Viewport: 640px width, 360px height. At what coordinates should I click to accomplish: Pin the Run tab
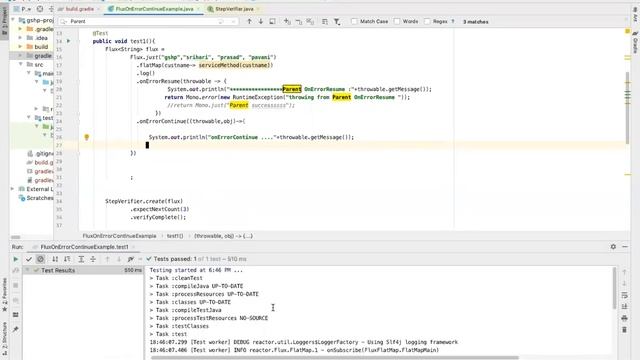tap(16, 329)
